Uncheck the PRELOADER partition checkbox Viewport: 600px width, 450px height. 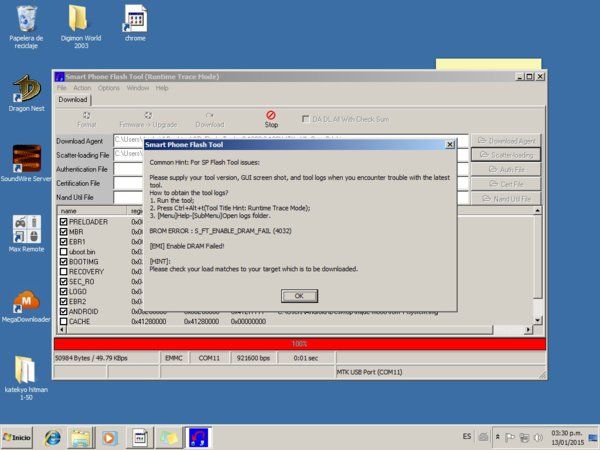[64, 222]
